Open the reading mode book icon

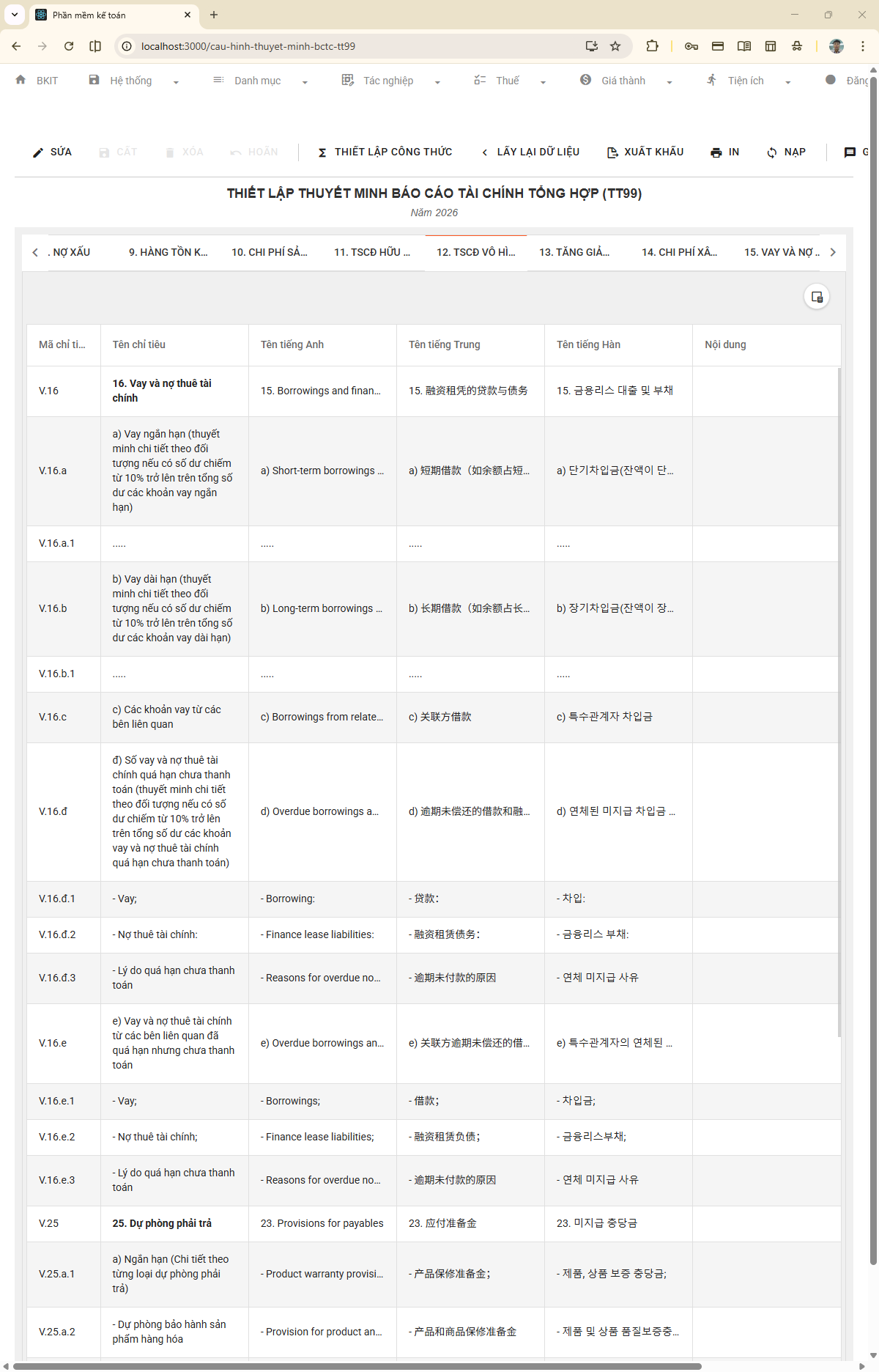(744, 46)
